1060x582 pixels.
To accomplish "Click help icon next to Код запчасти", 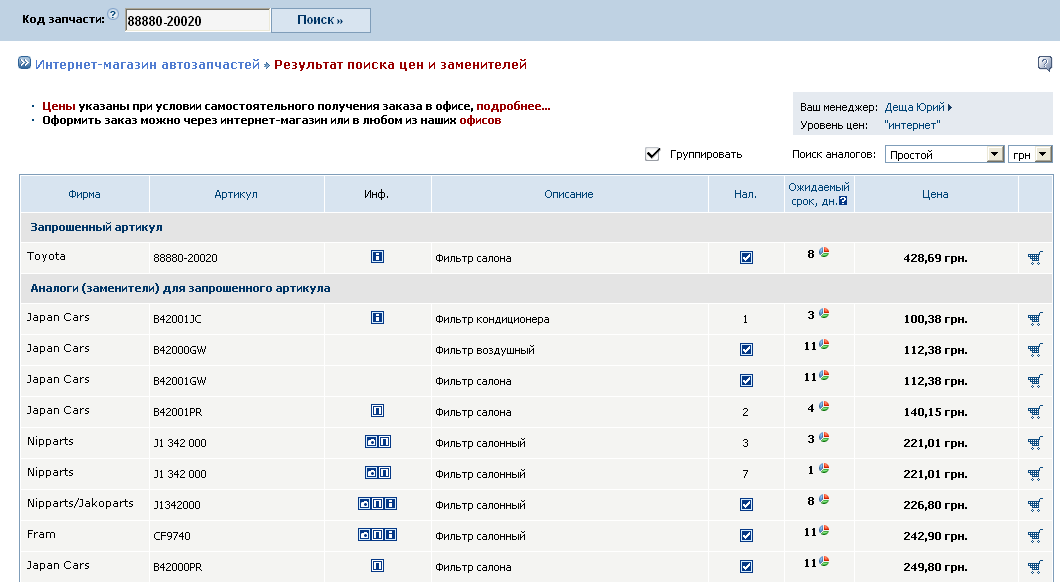I will [x=113, y=15].
